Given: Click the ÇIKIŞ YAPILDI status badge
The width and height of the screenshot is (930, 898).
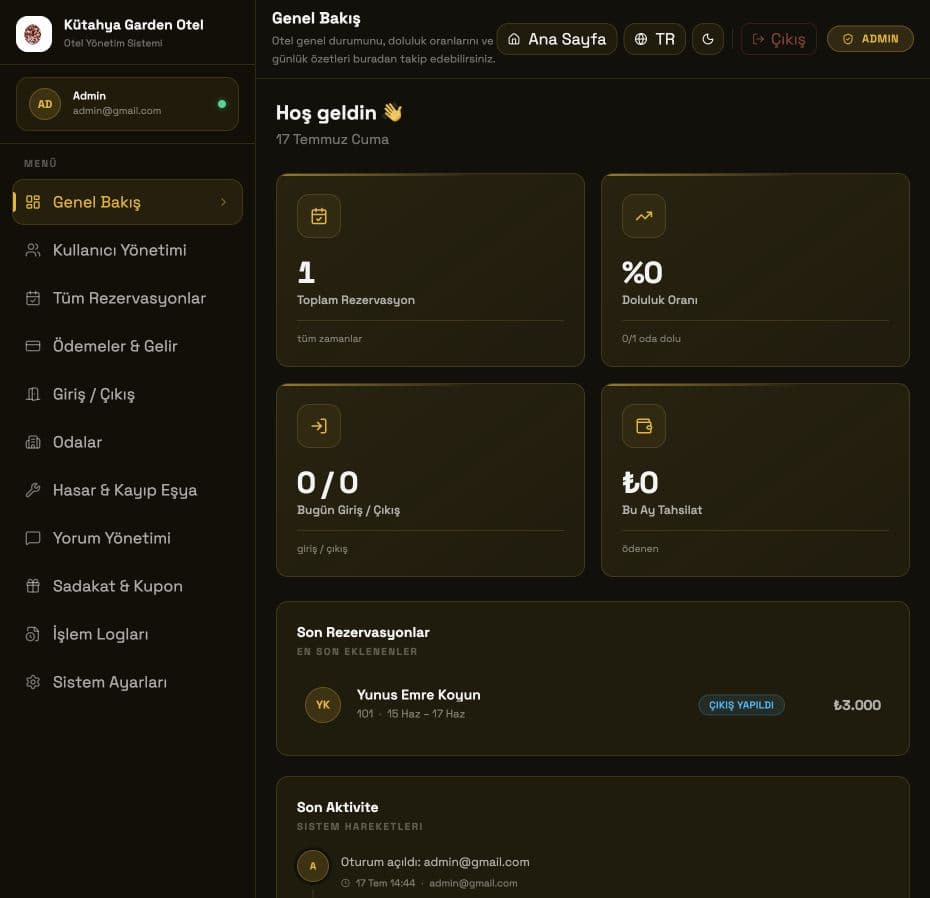Looking at the screenshot, I should (x=741, y=705).
